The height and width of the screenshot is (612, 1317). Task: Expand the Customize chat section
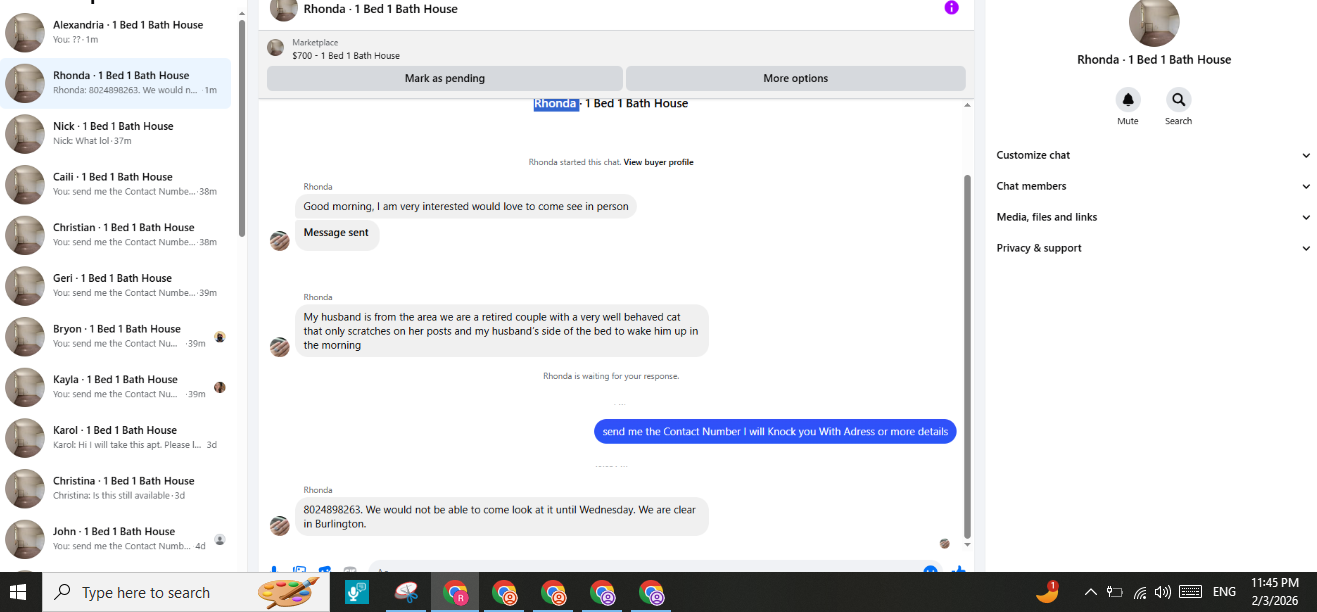pyautogui.click(x=1153, y=155)
